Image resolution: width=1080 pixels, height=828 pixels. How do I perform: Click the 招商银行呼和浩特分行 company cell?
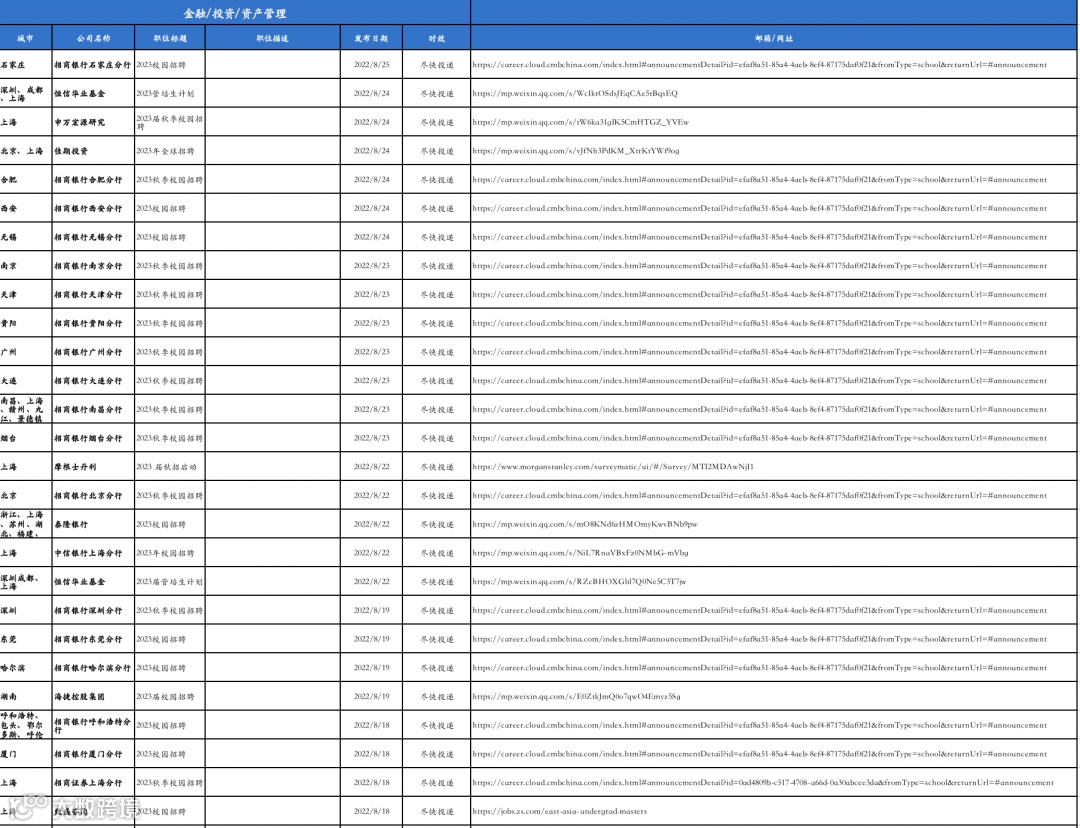coord(93,725)
